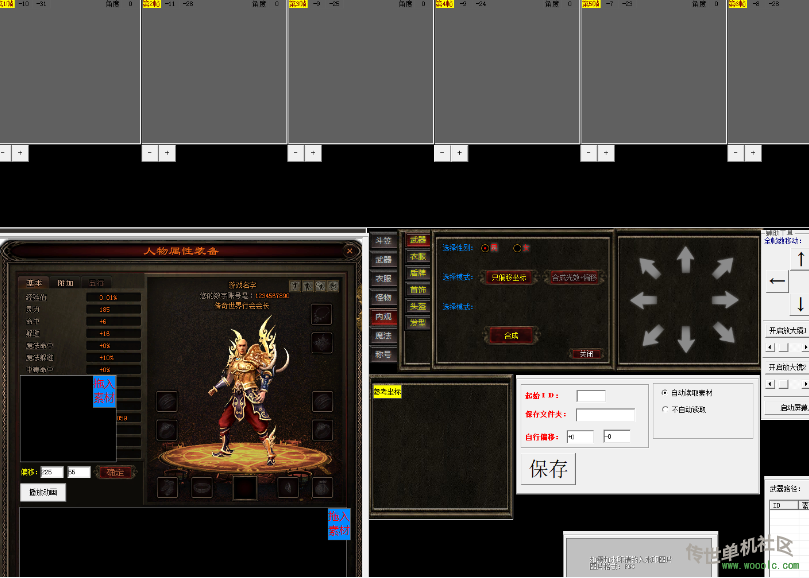Click the down direction arrow in dark panel
809x578 pixels.
pos(686,340)
